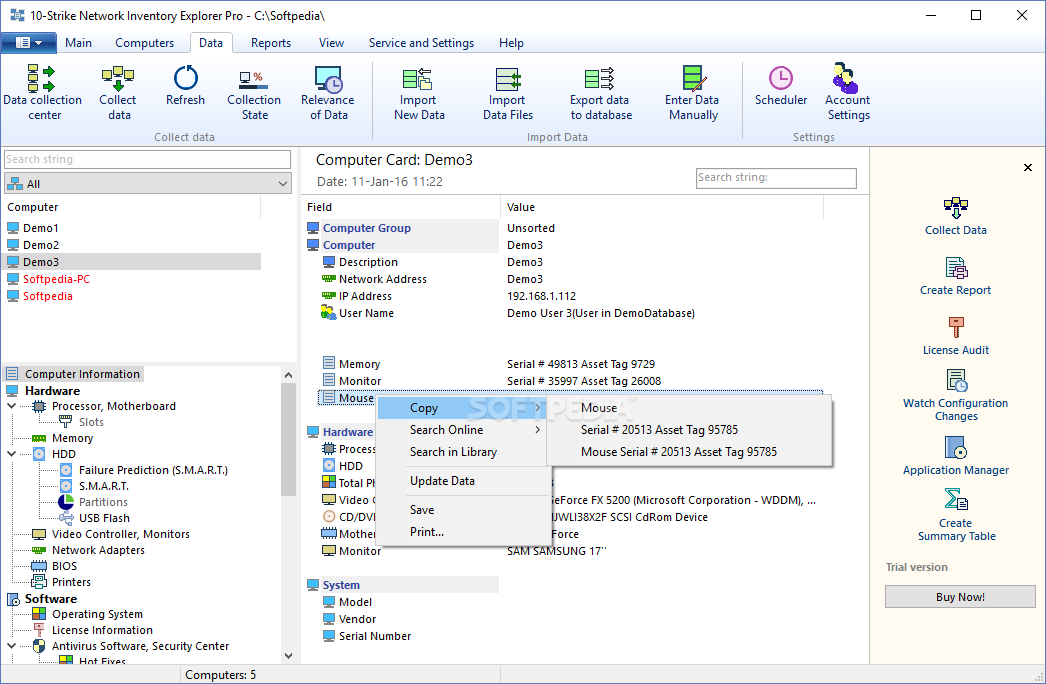Select 'Mouse Serial # 20513 Asset Tag 95785' item
This screenshot has height=684, width=1046.
(688, 452)
